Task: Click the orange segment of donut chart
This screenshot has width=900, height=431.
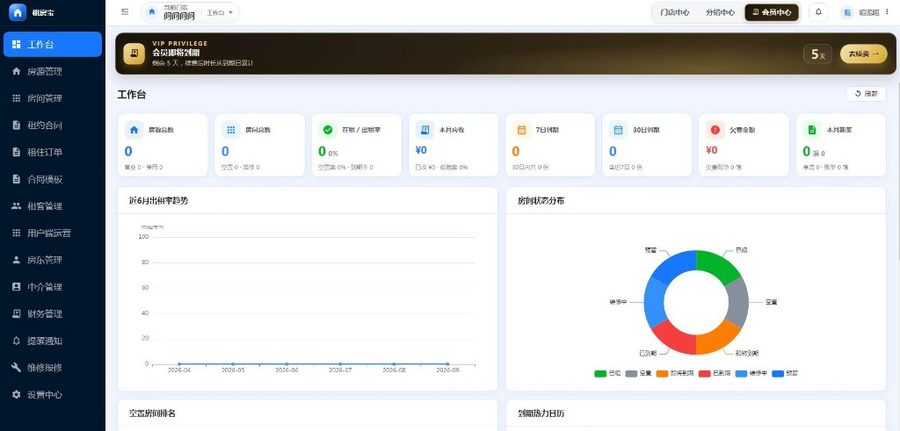Action: 719,337
